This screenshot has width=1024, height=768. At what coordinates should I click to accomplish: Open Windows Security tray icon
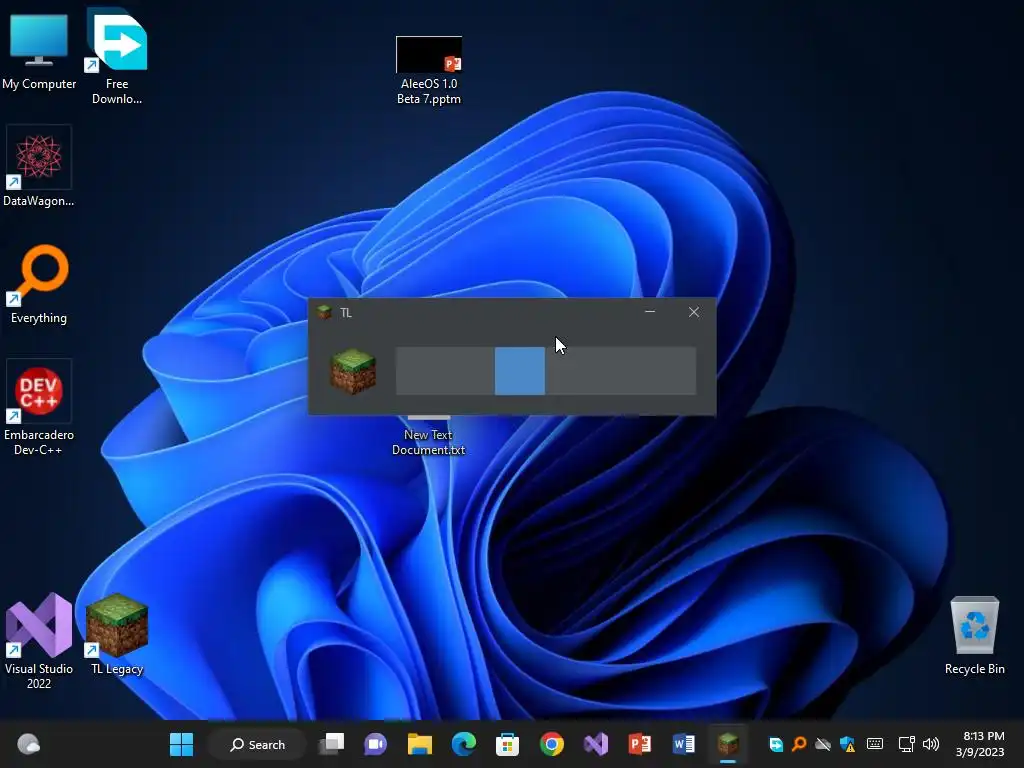tap(847, 744)
